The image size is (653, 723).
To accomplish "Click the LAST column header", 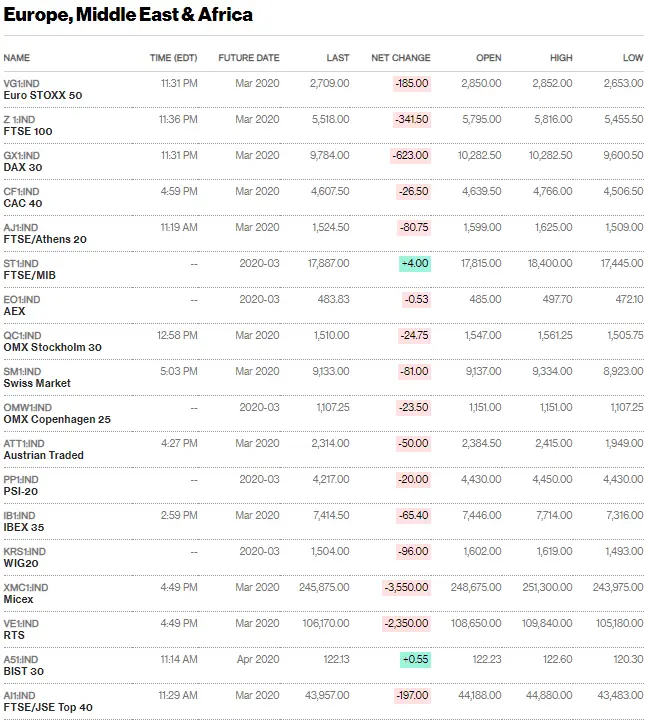I will coord(338,58).
